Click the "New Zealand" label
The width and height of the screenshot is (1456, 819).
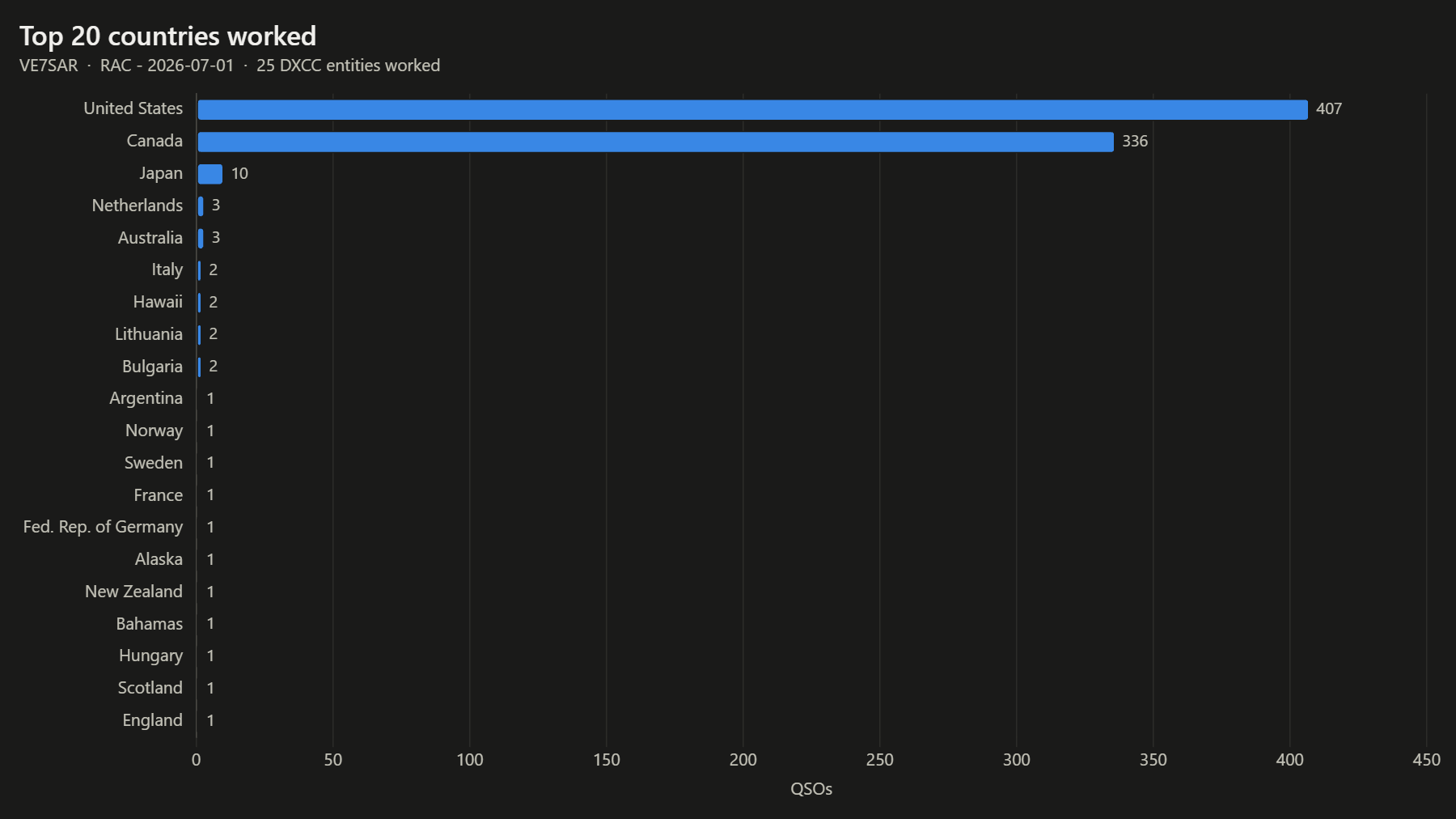click(134, 592)
